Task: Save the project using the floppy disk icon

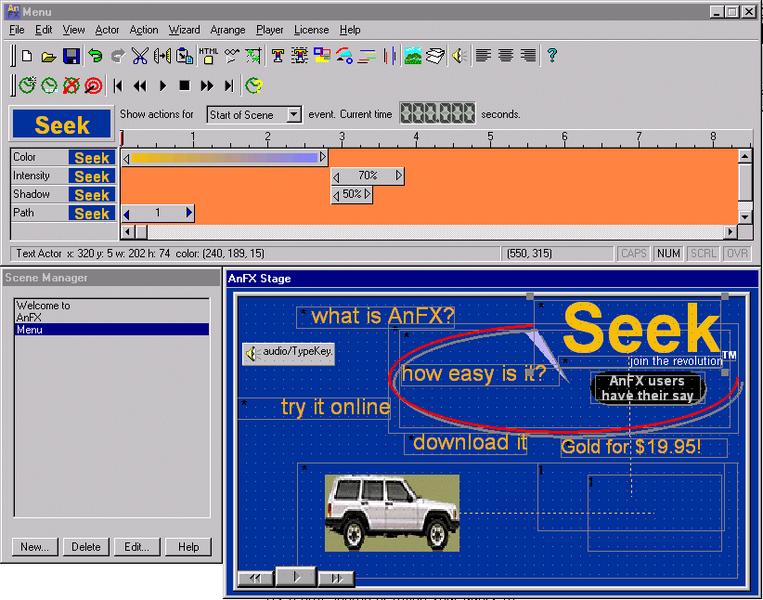Action: point(71,56)
